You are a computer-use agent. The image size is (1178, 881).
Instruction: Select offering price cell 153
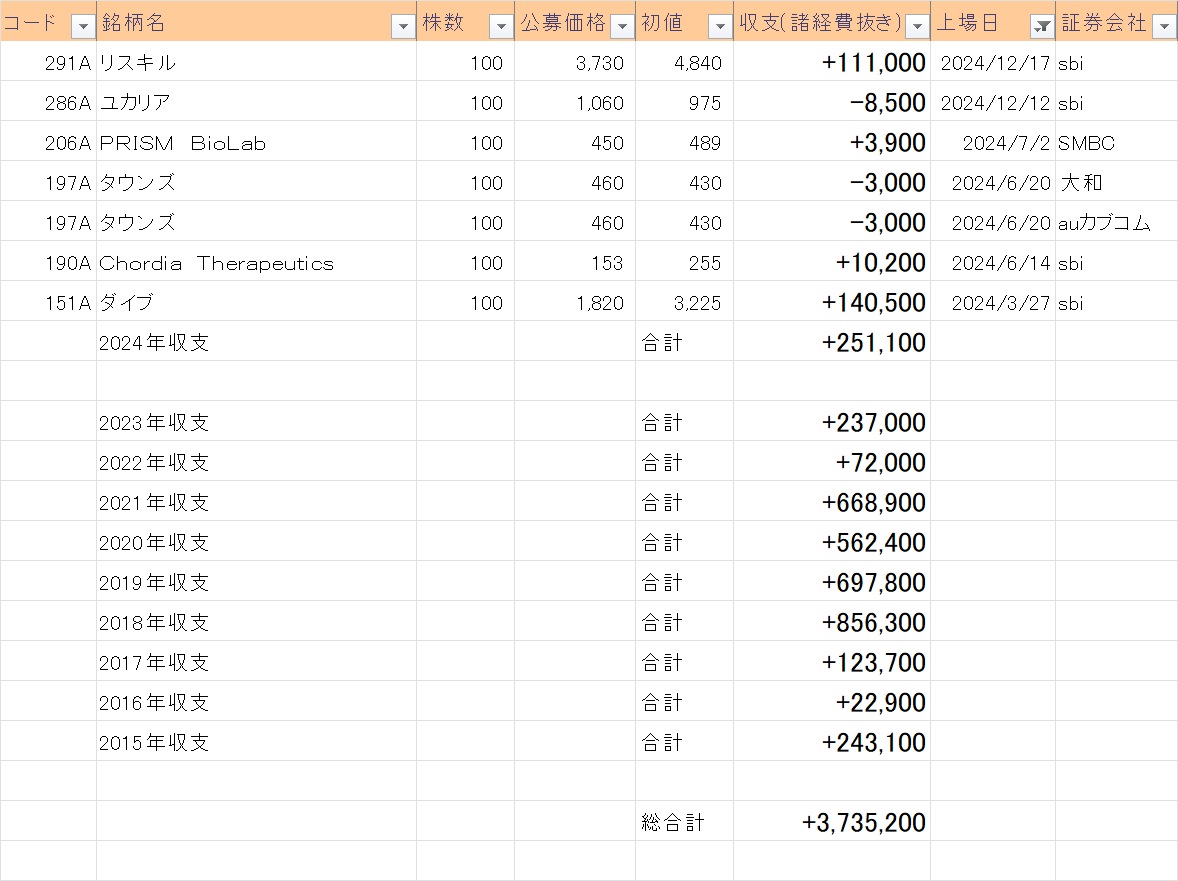[x=575, y=261]
